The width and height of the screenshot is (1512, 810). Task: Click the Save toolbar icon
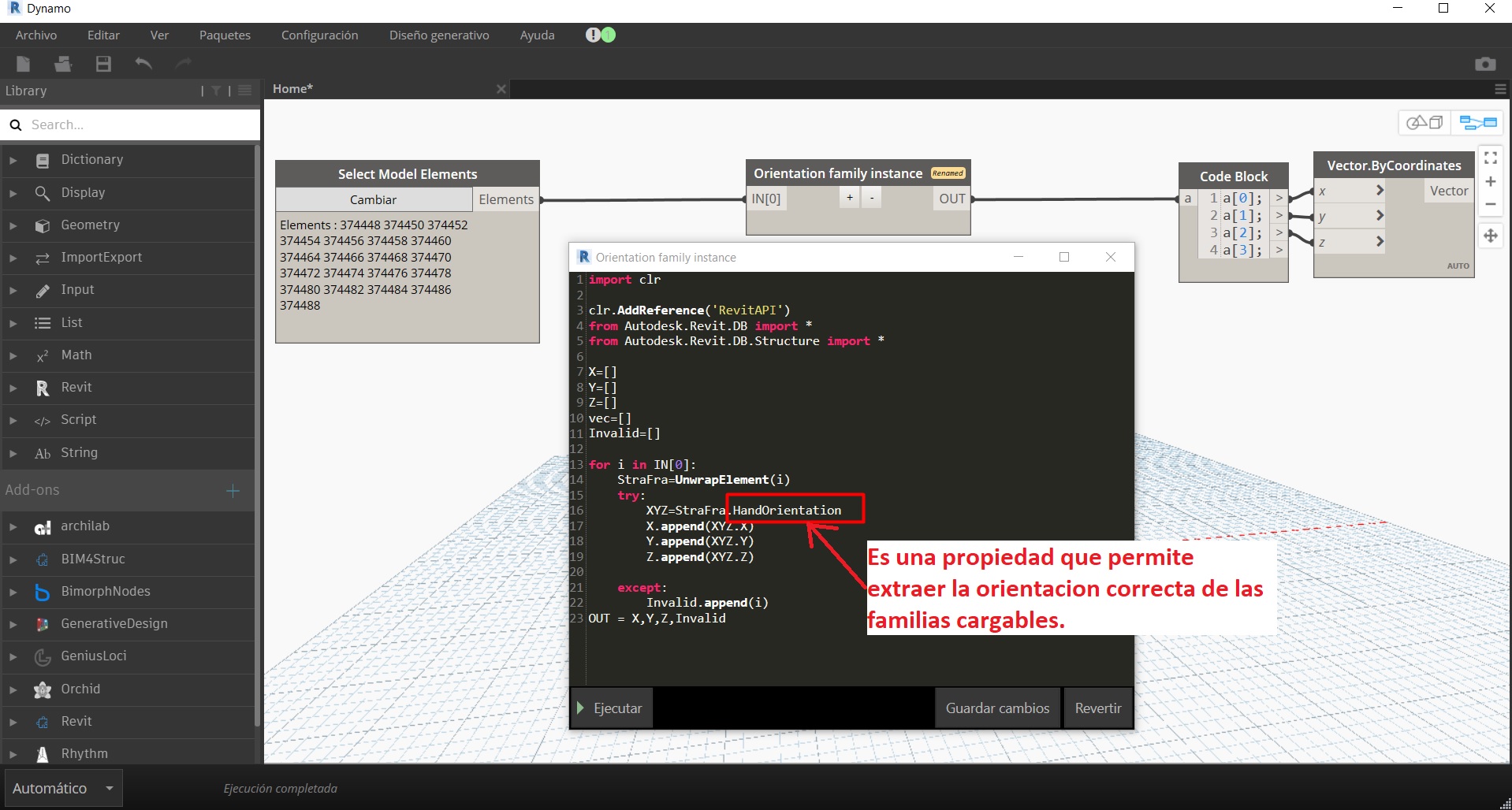click(103, 64)
